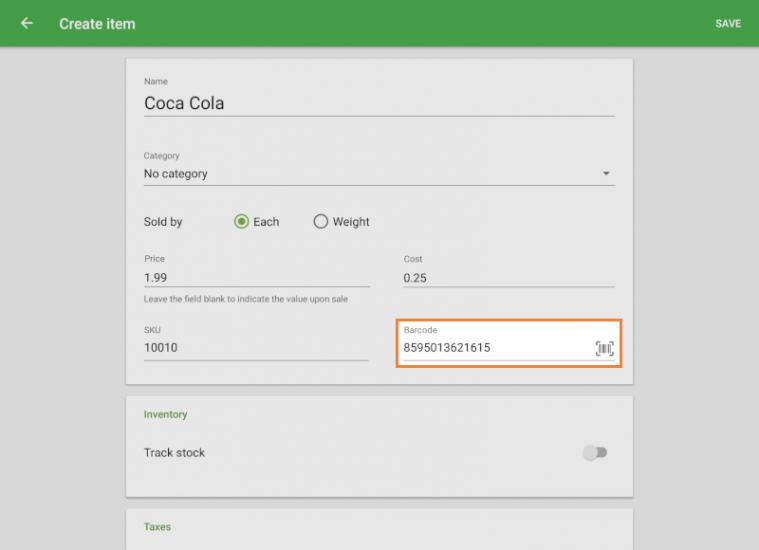
Task: Click the Sold by label
Action: tap(163, 222)
